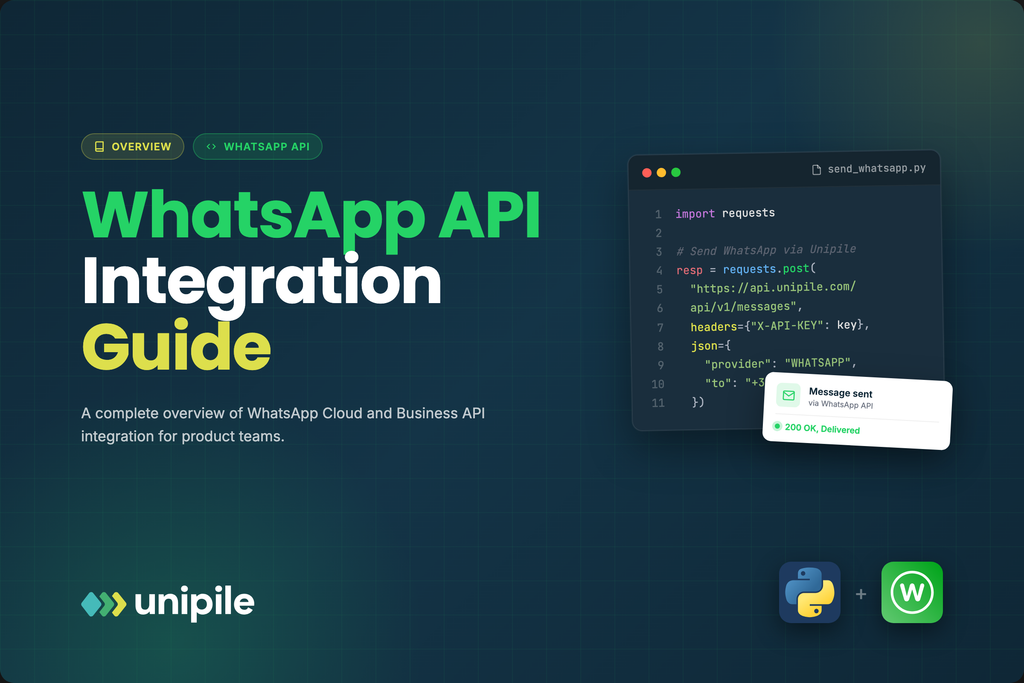Click the 'Guide' yellow heading
This screenshot has width=1024, height=683.
pos(176,346)
